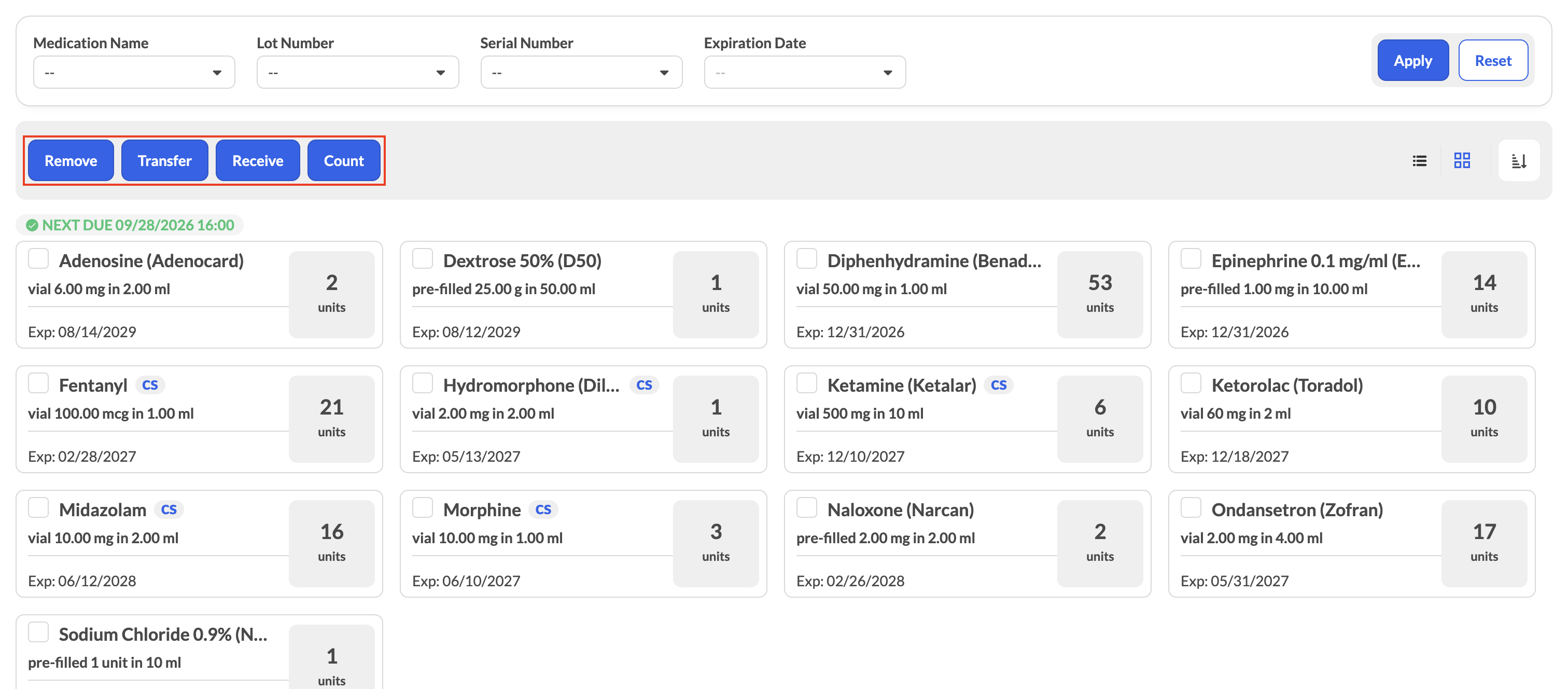
Task: Click the Reset filter button
Action: 1493,60
